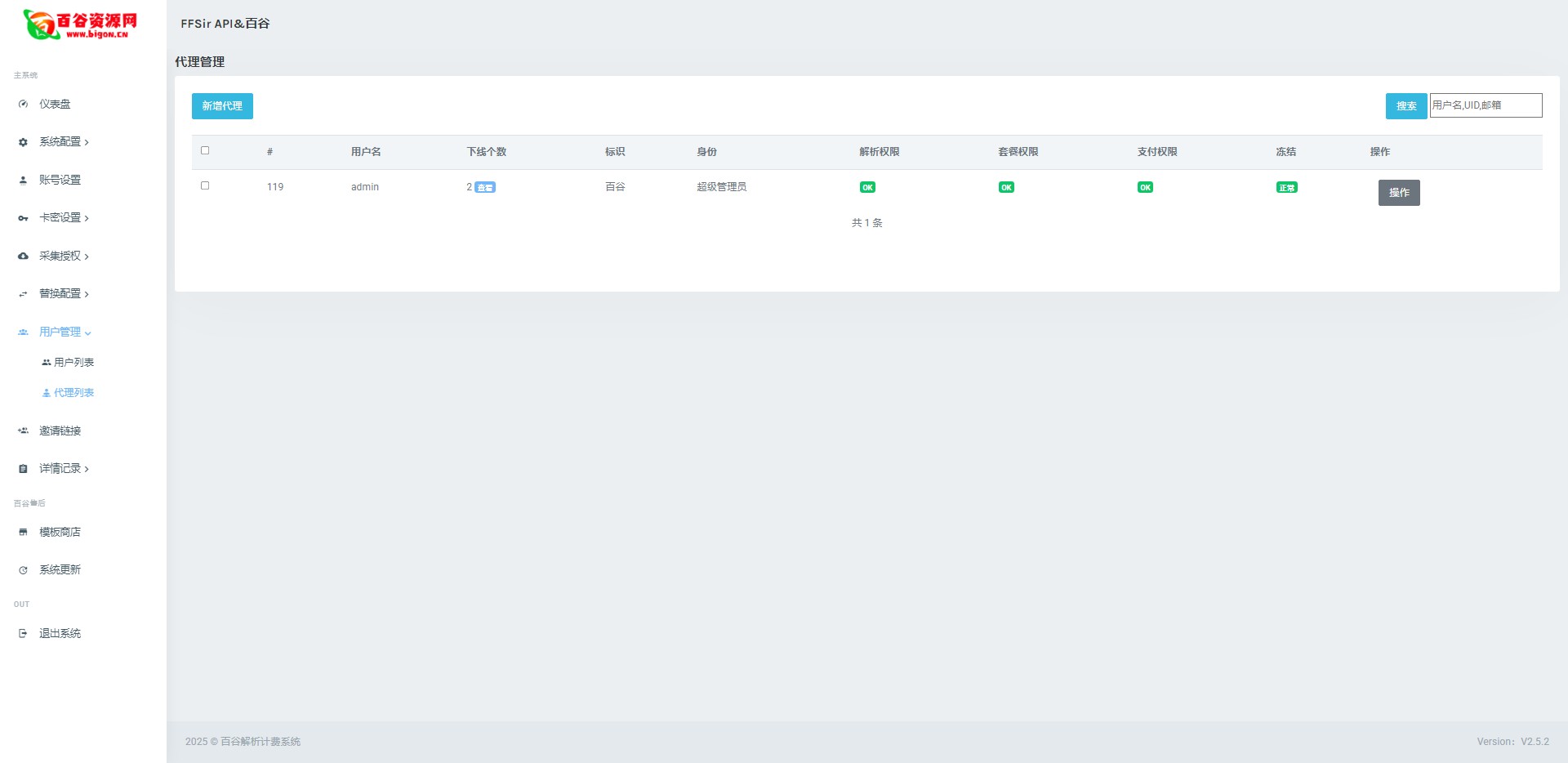Viewport: 1568px width, 763px height.
Task: Open the 邀请链接 menu item
Action: 60,431
